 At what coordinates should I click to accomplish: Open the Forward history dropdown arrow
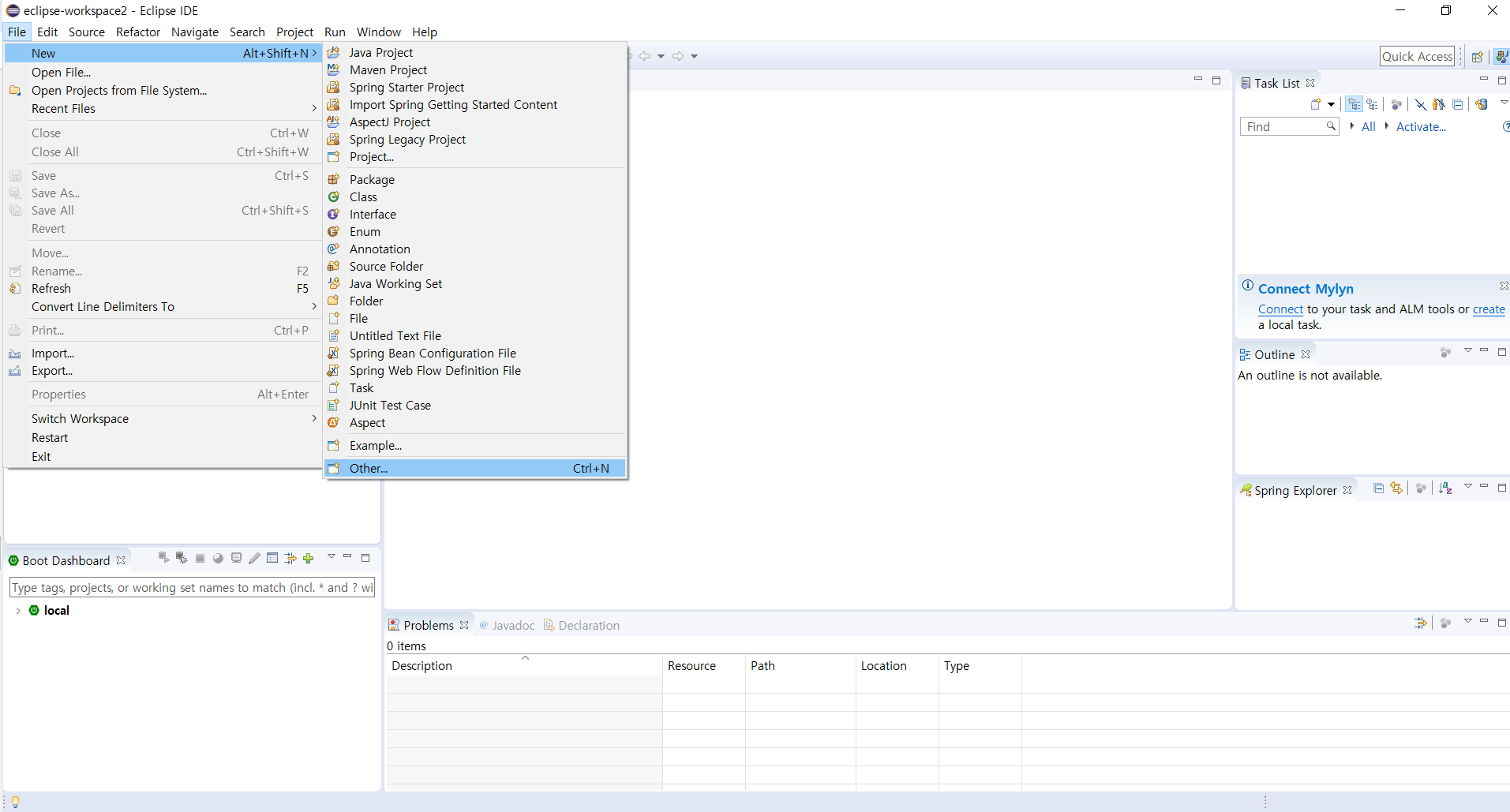coord(694,56)
